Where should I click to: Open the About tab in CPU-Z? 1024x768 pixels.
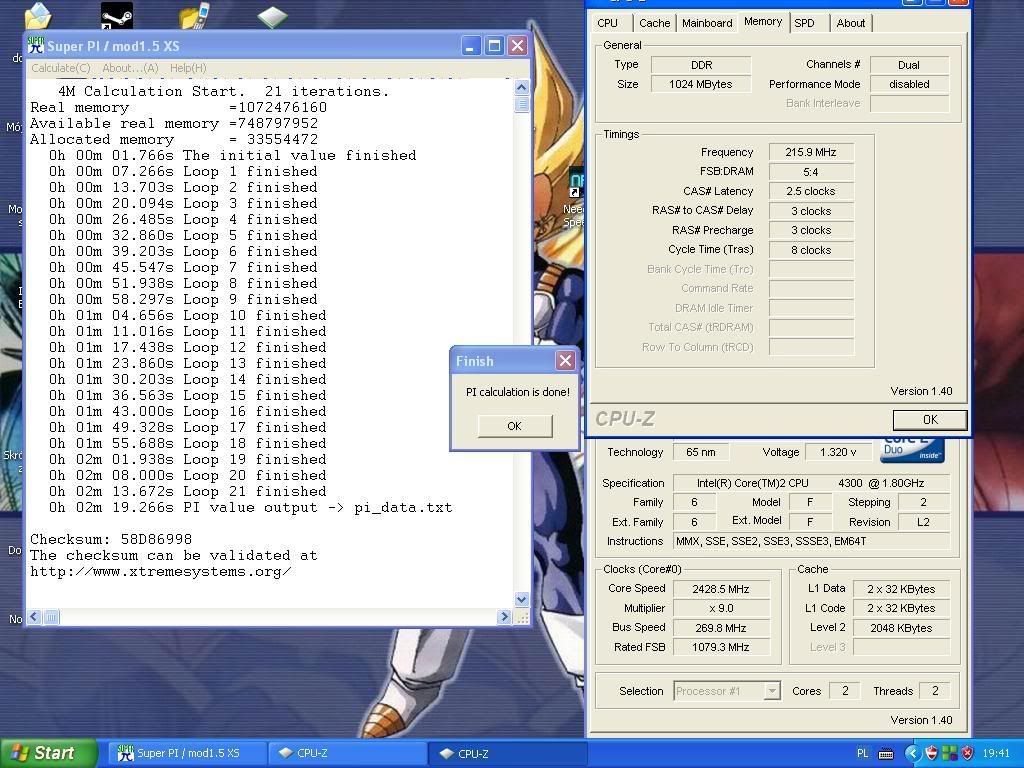[x=851, y=23]
